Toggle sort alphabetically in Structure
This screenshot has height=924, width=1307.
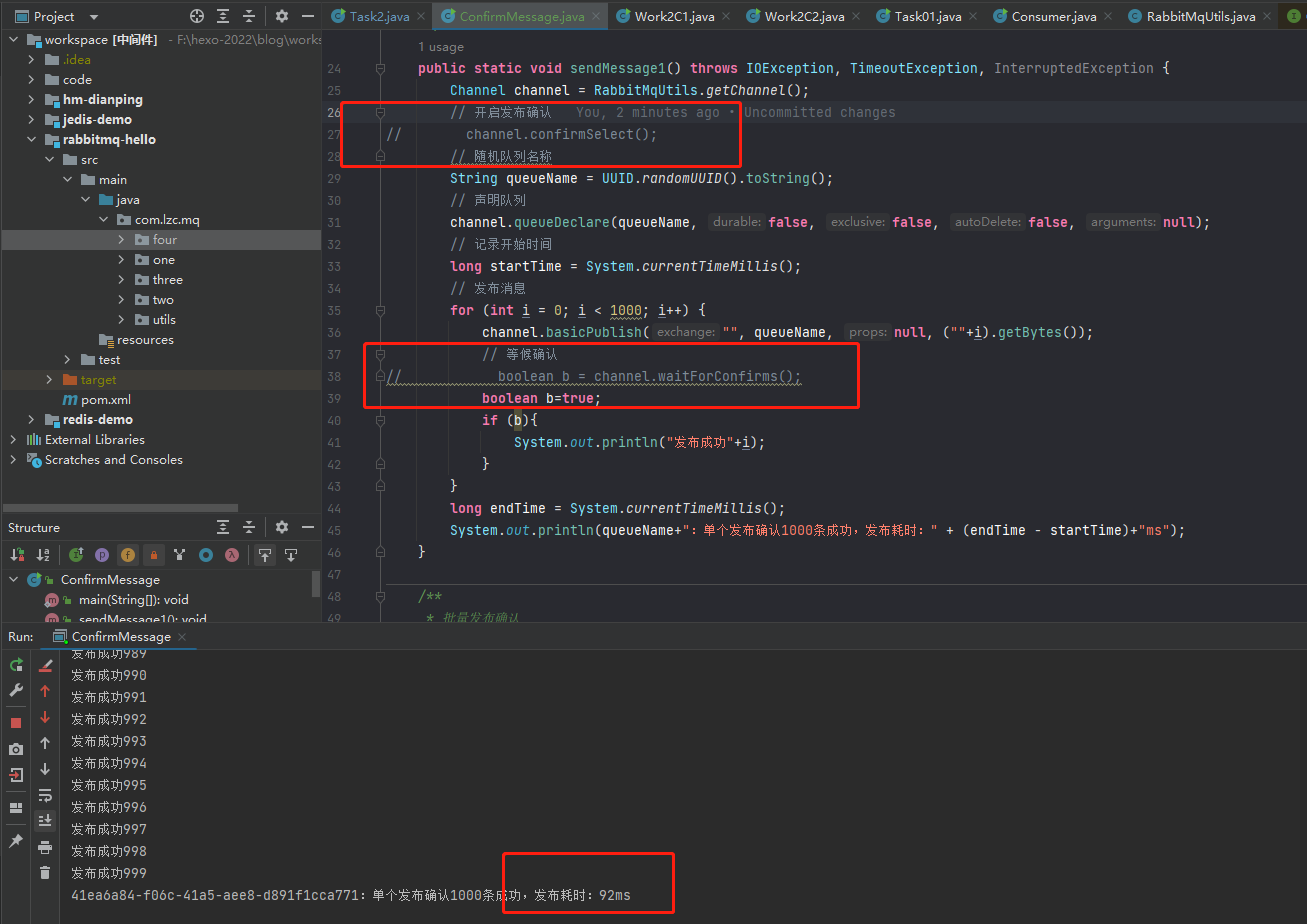click(43, 555)
